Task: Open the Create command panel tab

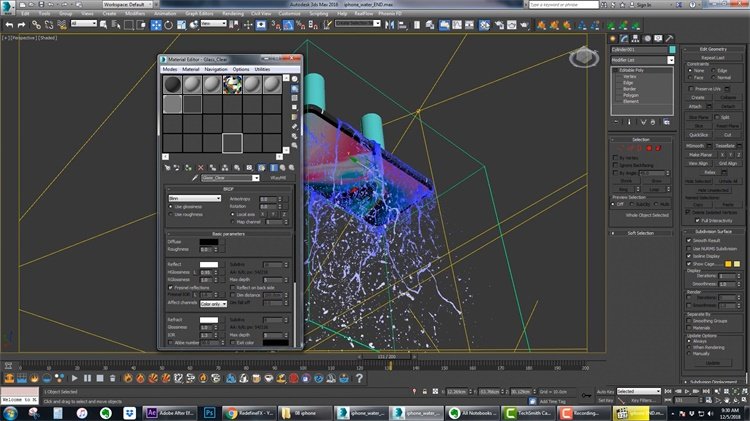Action: tap(613, 39)
